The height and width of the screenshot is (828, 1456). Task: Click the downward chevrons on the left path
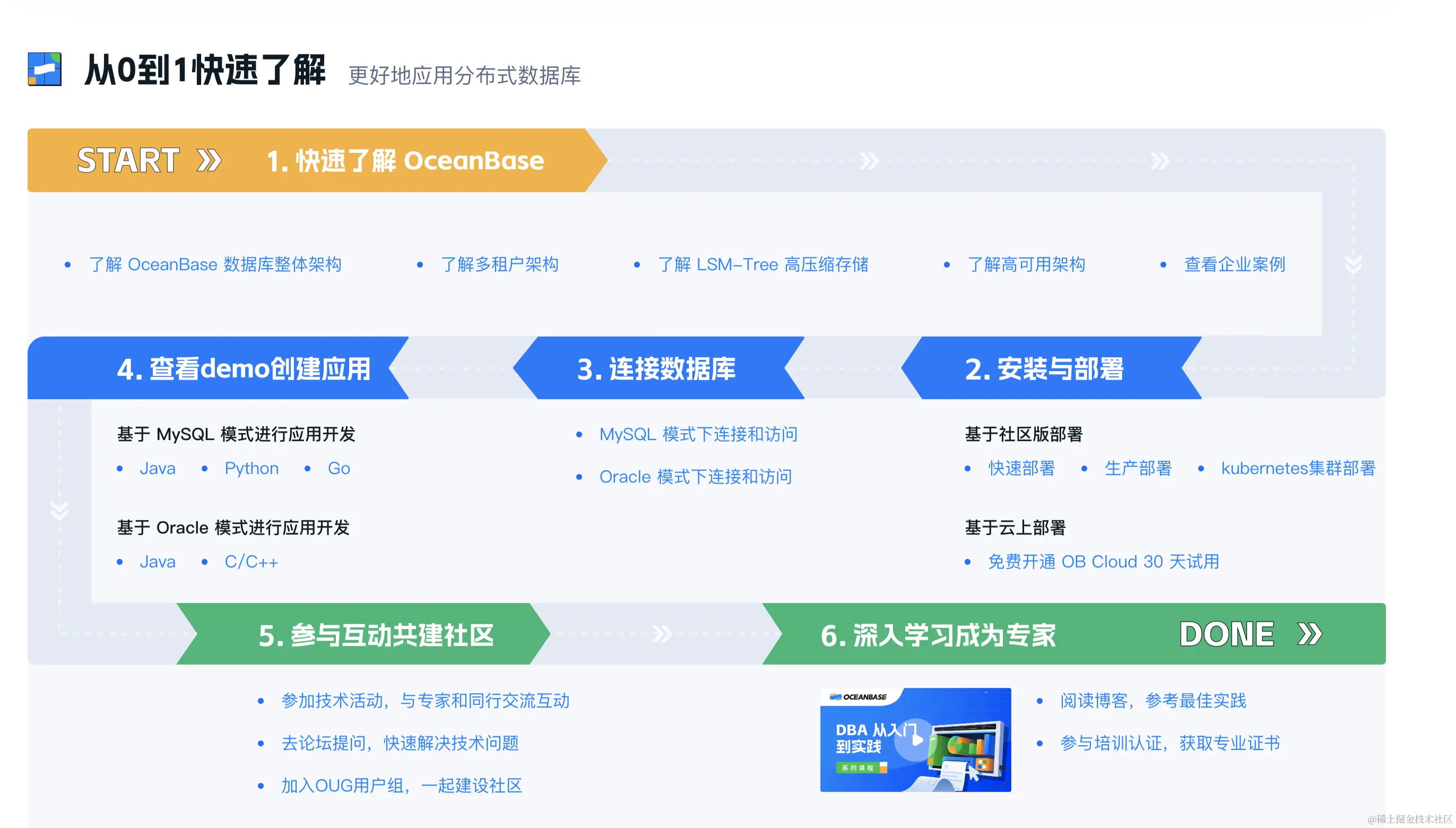pos(59,510)
